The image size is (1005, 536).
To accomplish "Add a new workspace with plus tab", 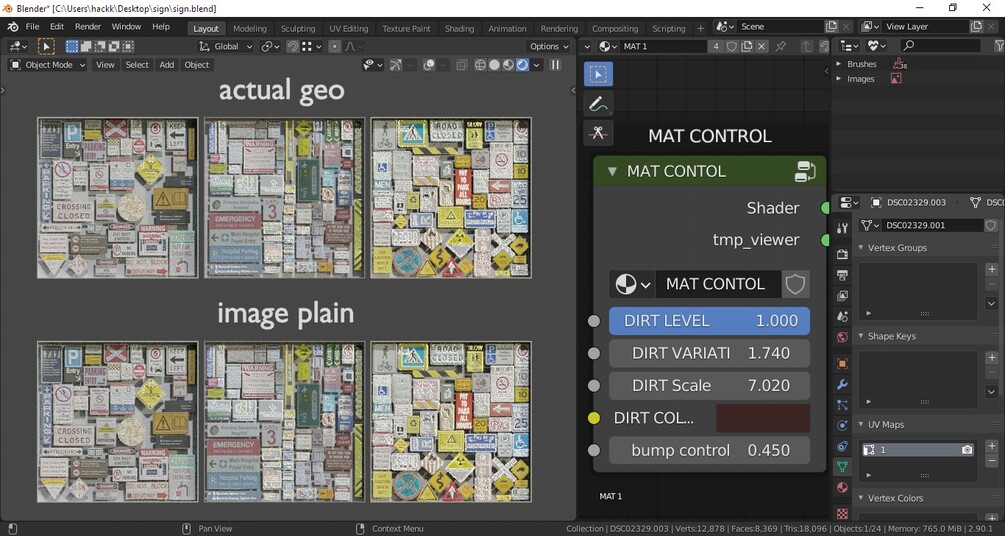I will pyautogui.click(x=700, y=29).
